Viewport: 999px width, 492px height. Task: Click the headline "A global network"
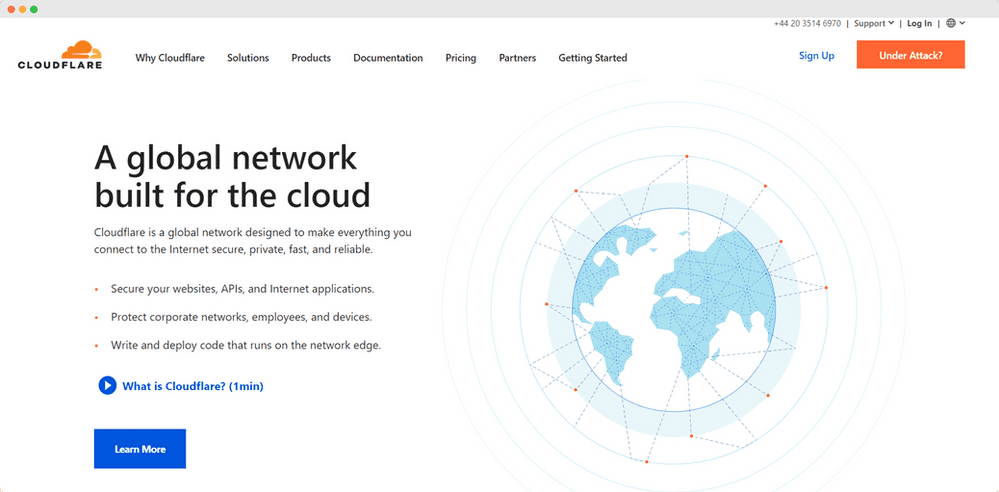(x=226, y=157)
